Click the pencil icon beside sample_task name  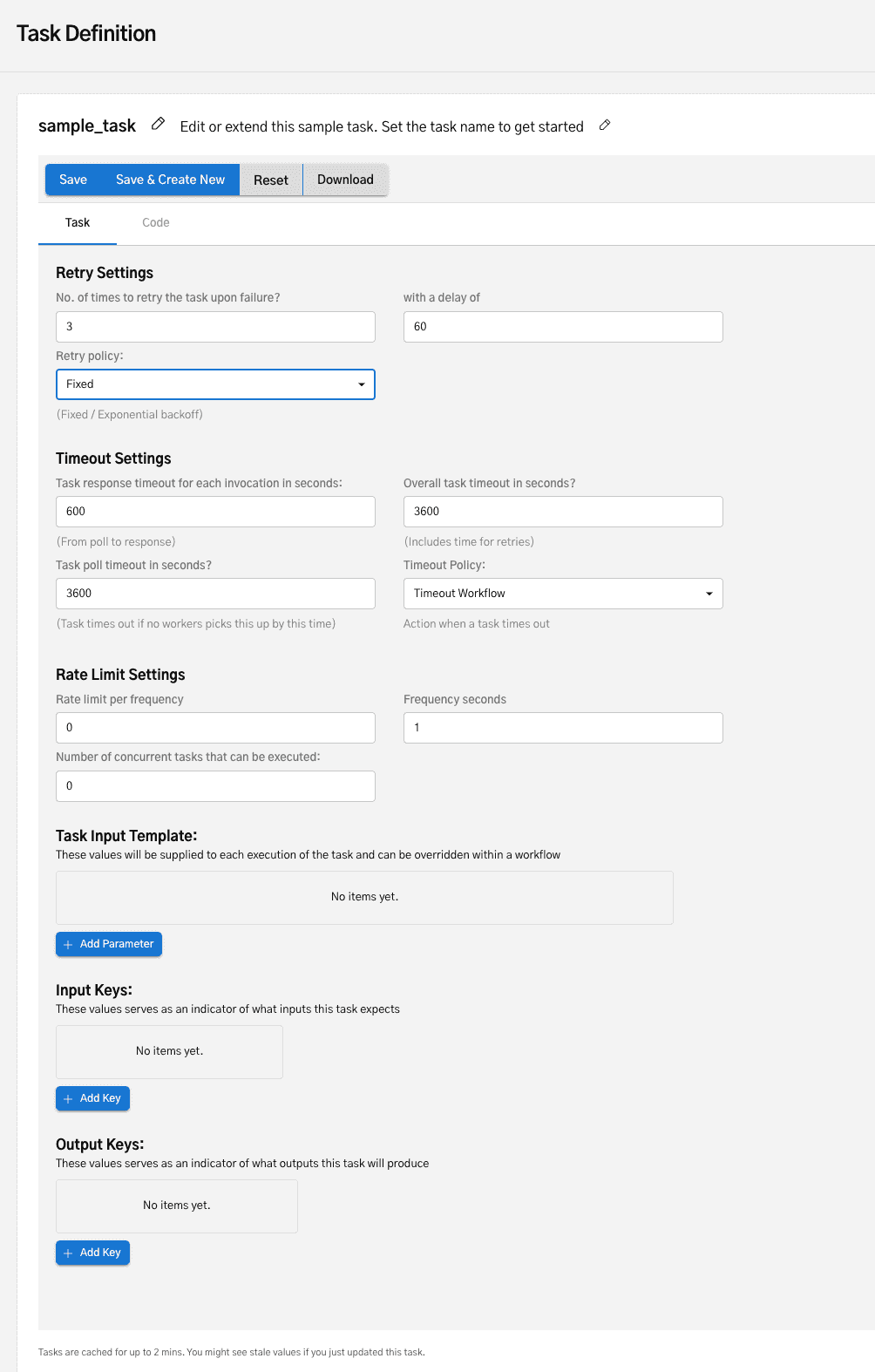[158, 124]
